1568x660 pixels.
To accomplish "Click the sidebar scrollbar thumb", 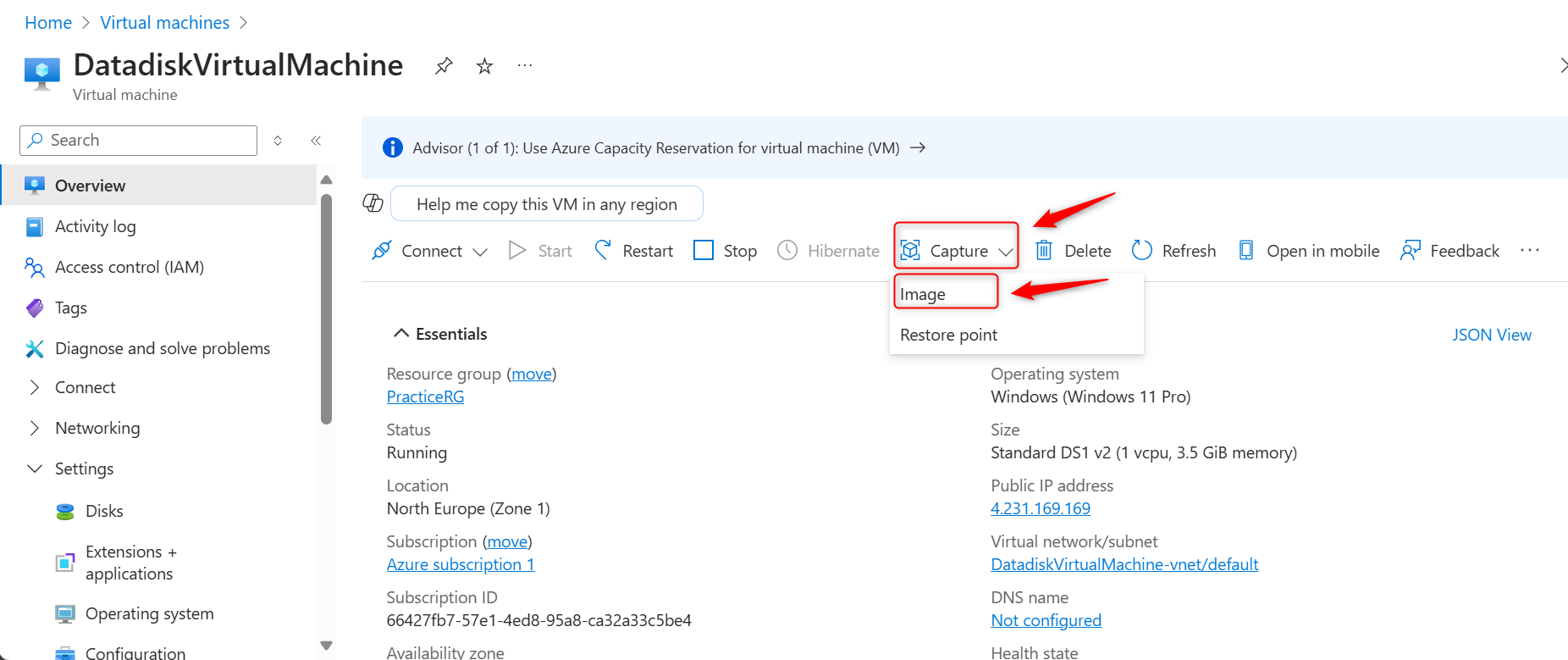I will [327, 309].
